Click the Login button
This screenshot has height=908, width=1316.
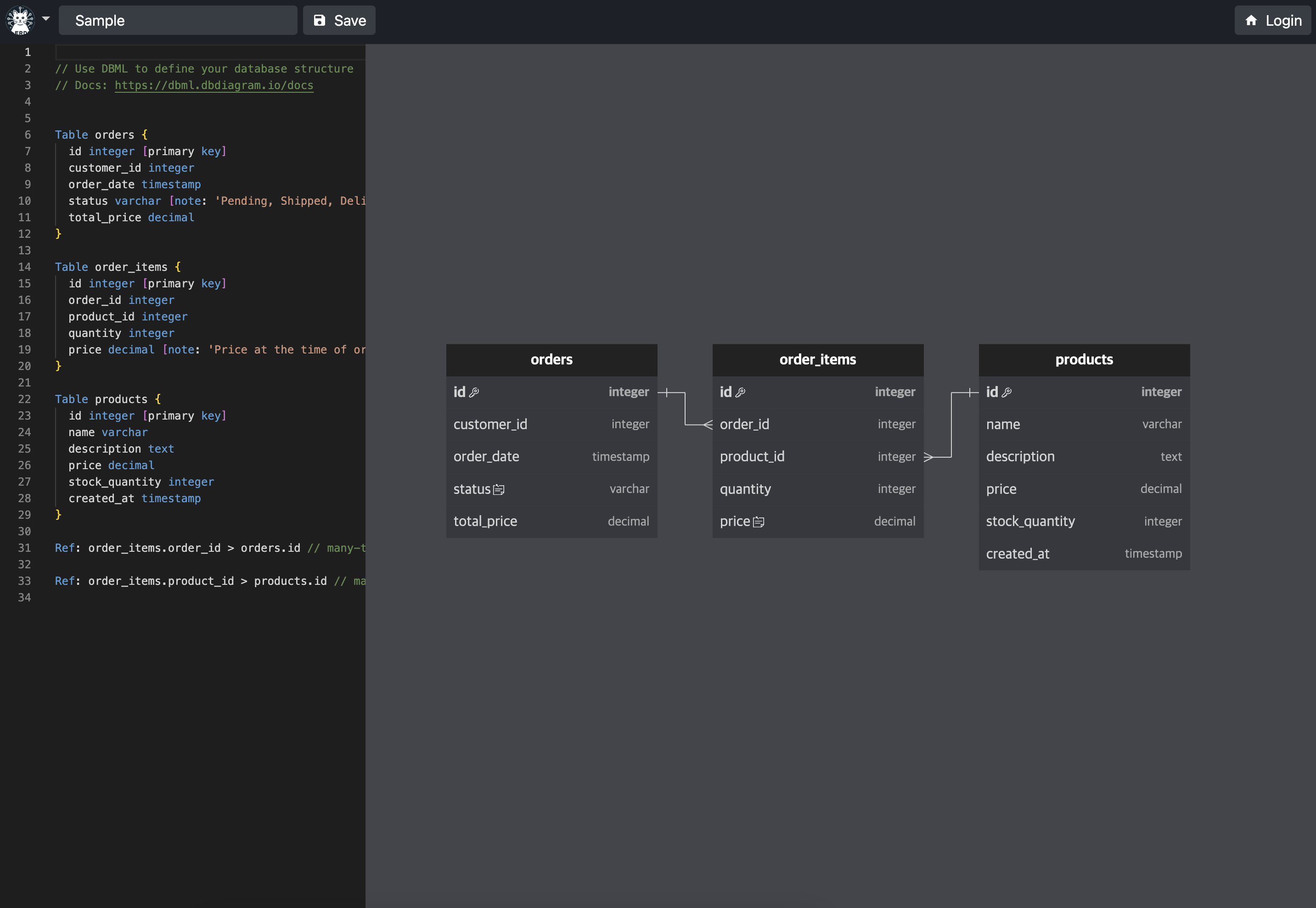[1272, 20]
